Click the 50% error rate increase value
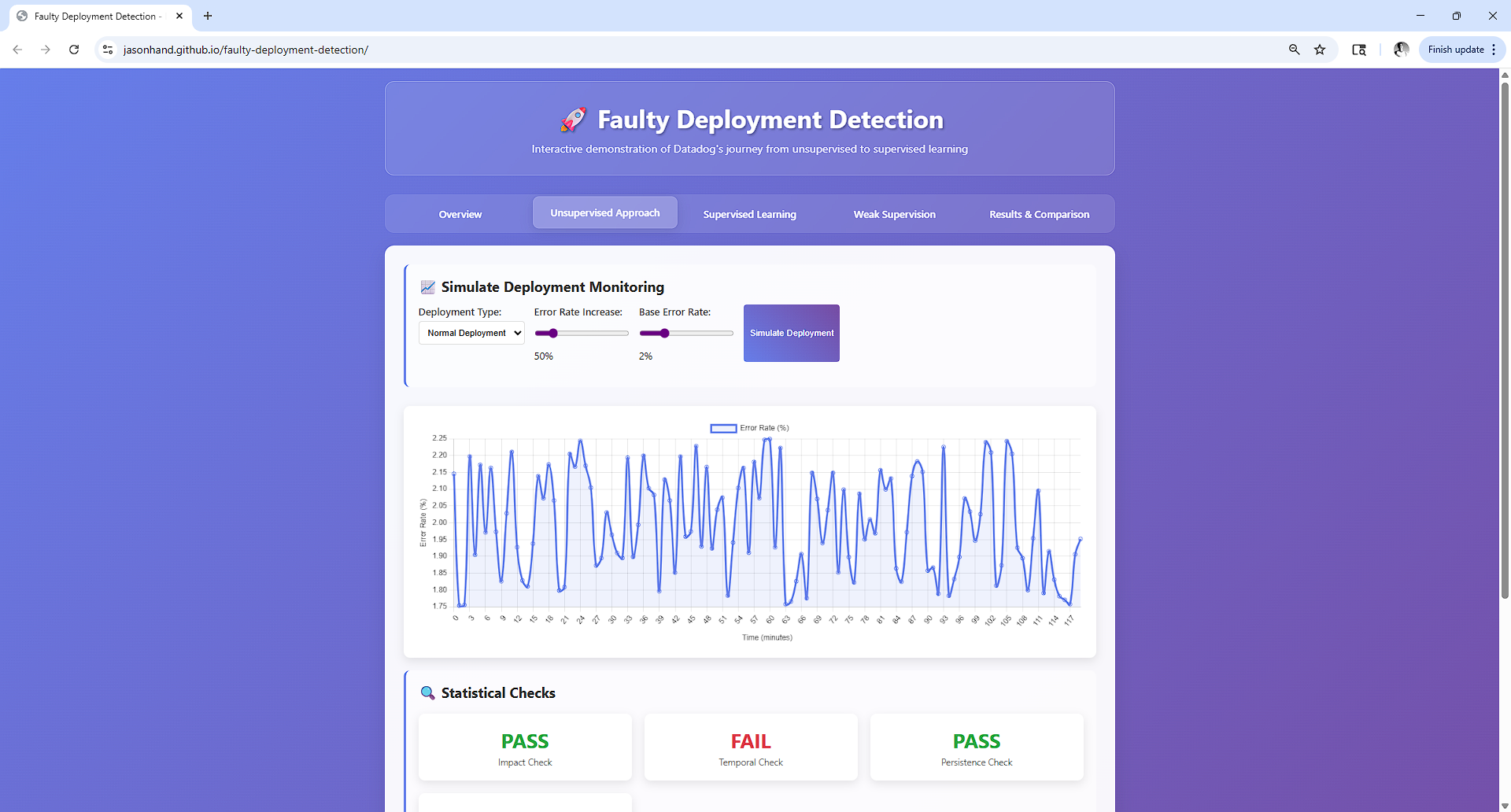The height and width of the screenshot is (812, 1511). [544, 356]
